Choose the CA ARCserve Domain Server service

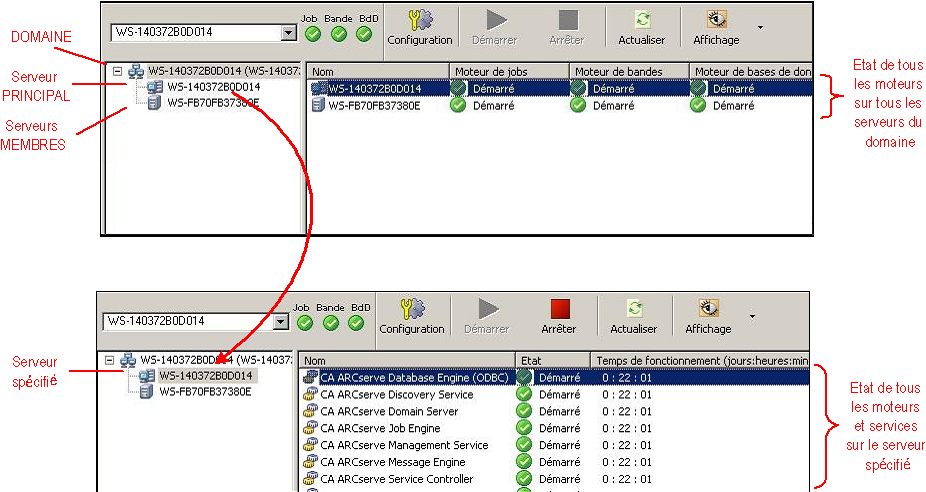coord(389,411)
